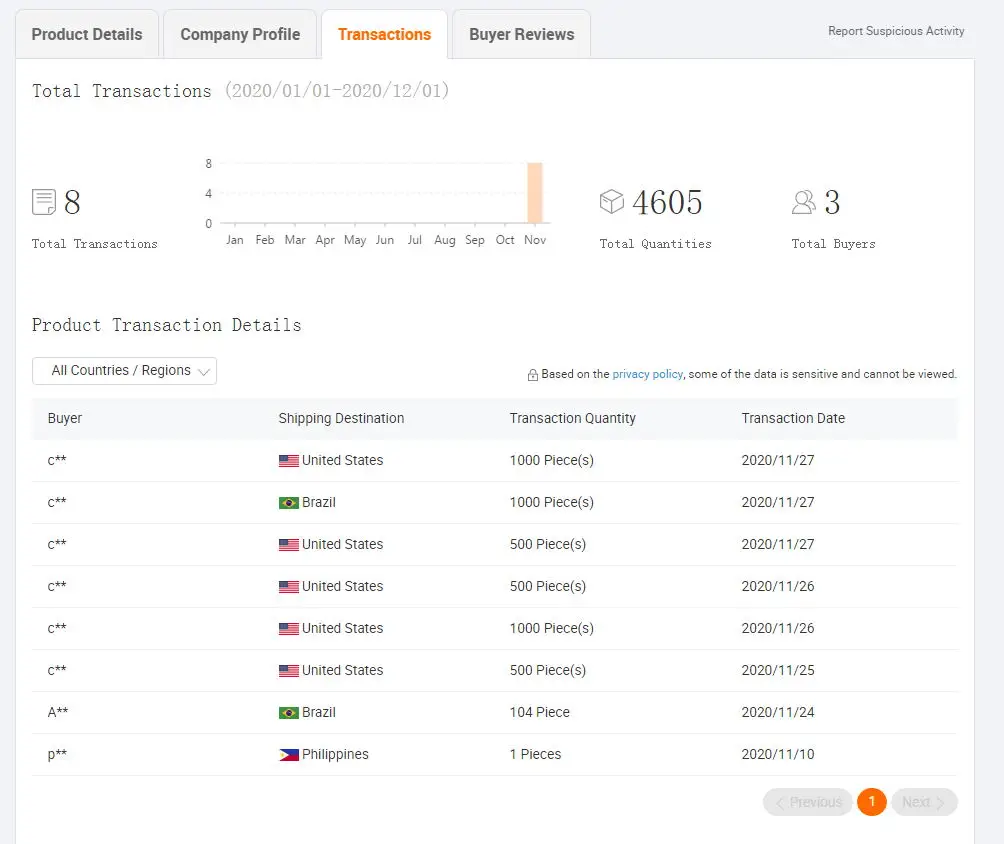The image size is (1004, 844).
Task: Go to the Previous page
Action: coord(808,802)
